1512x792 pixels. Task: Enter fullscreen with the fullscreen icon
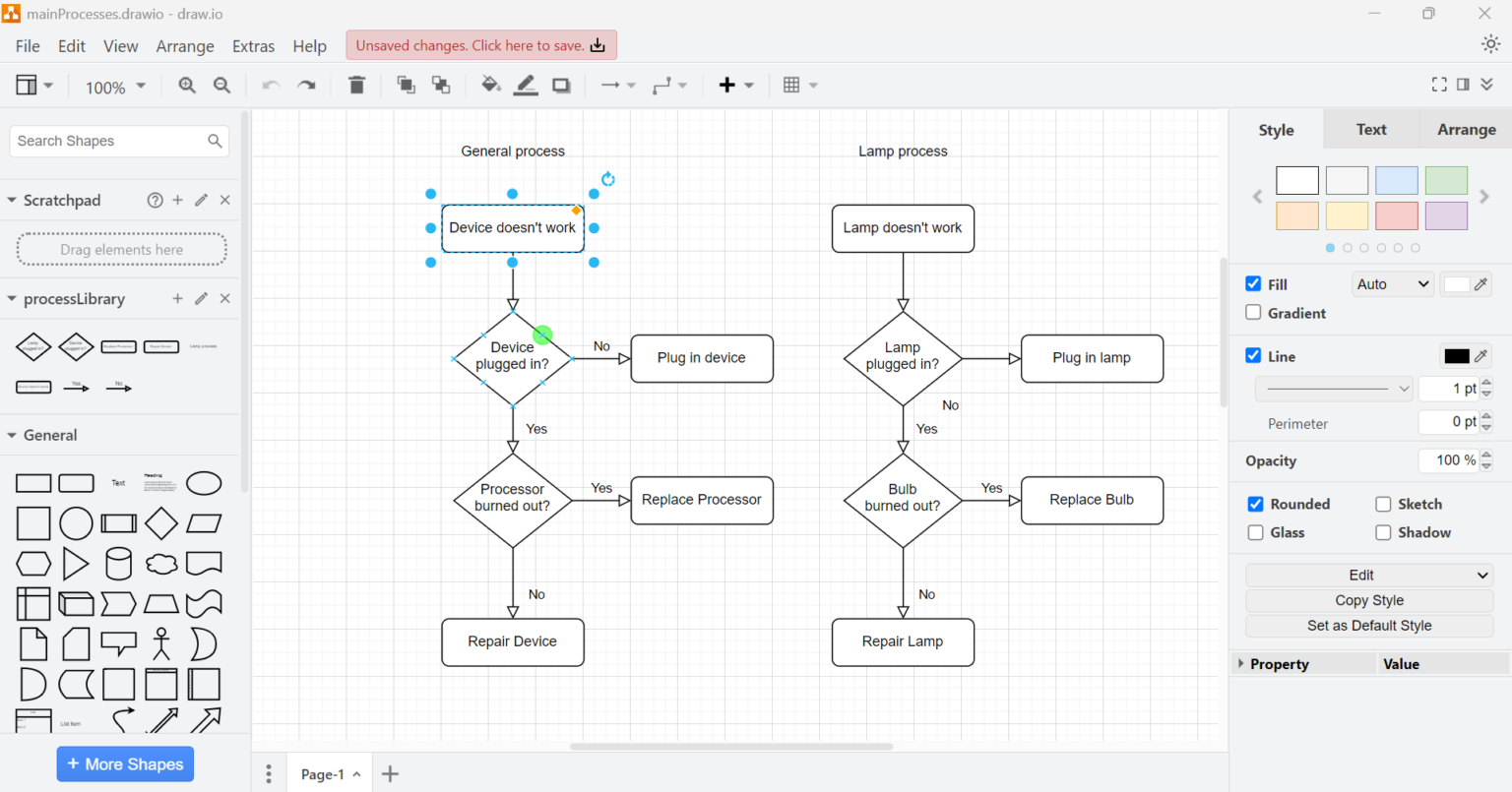[1439, 85]
